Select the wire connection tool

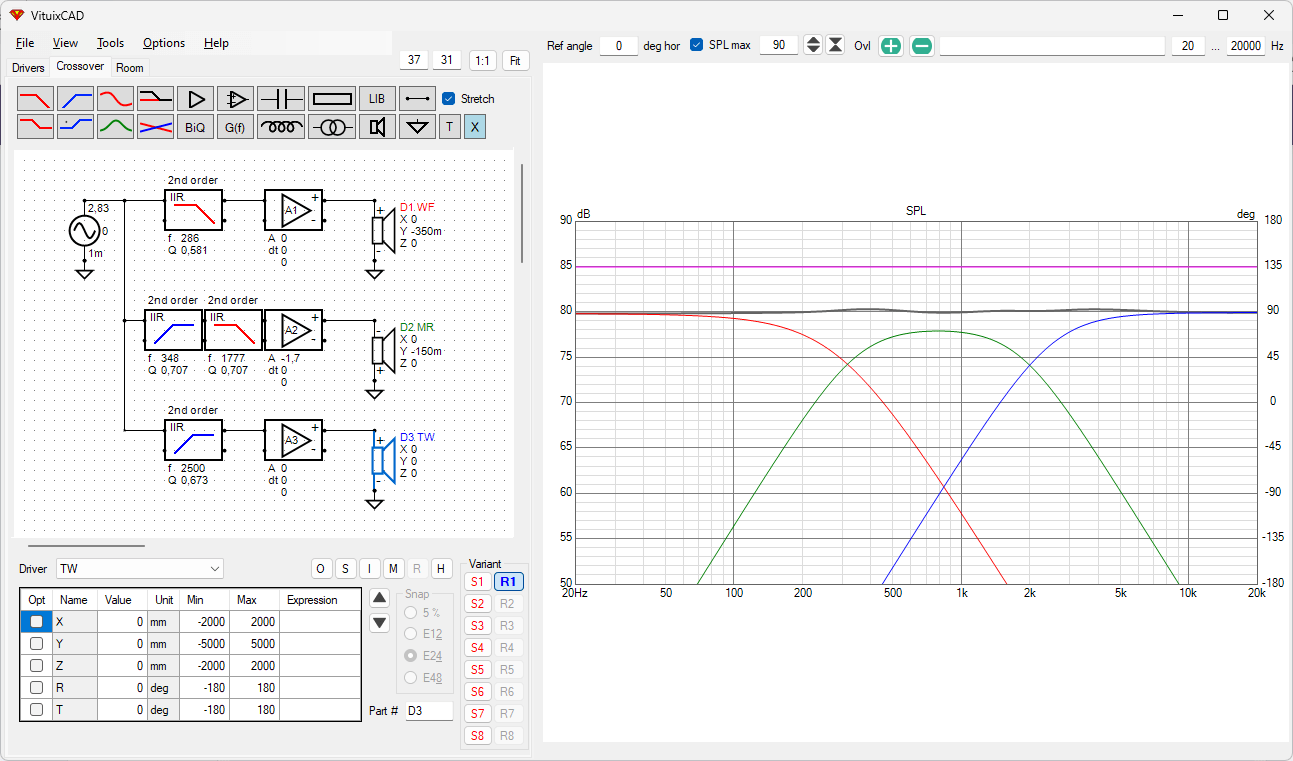tap(417, 99)
